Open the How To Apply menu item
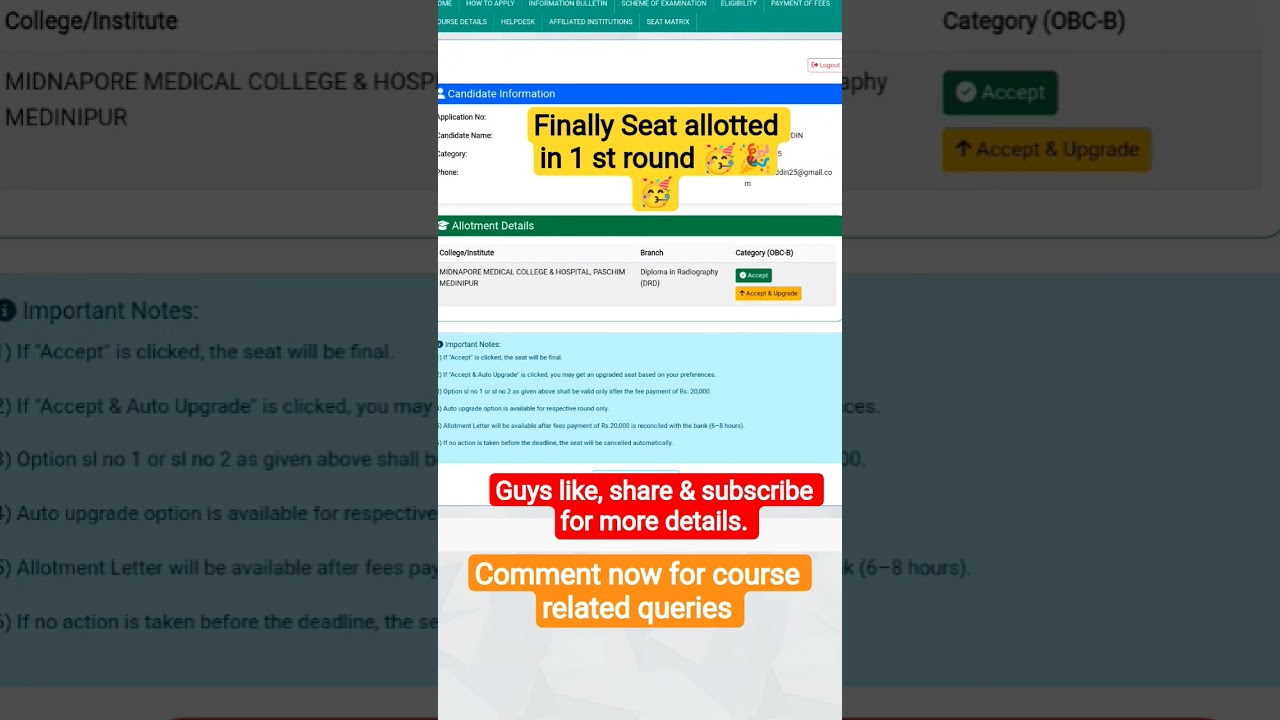Image resolution: width=1280 pixels, height=720 pixels. tap(490, 4)
